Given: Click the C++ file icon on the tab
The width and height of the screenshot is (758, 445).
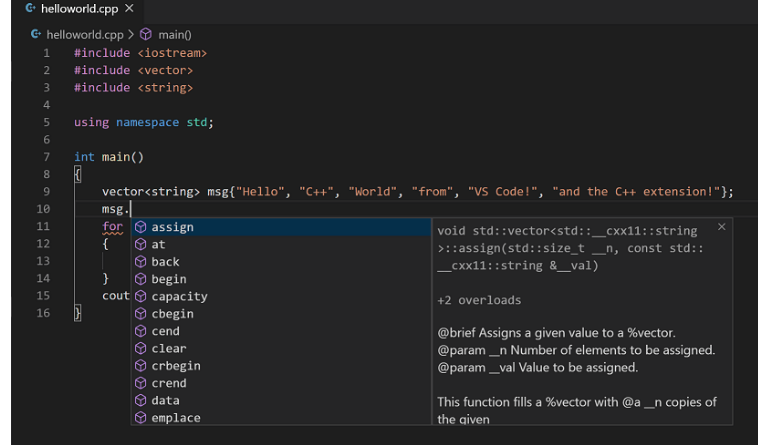Looking at the screenshot, I should [x=31, y=9].
